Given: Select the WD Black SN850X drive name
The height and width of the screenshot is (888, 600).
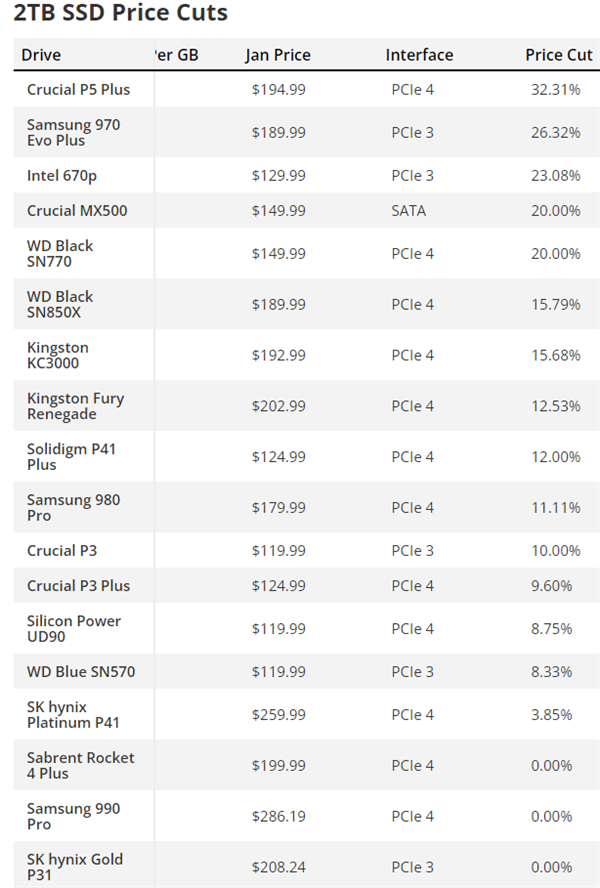Looking at the screenshot, I should (60, 304).
